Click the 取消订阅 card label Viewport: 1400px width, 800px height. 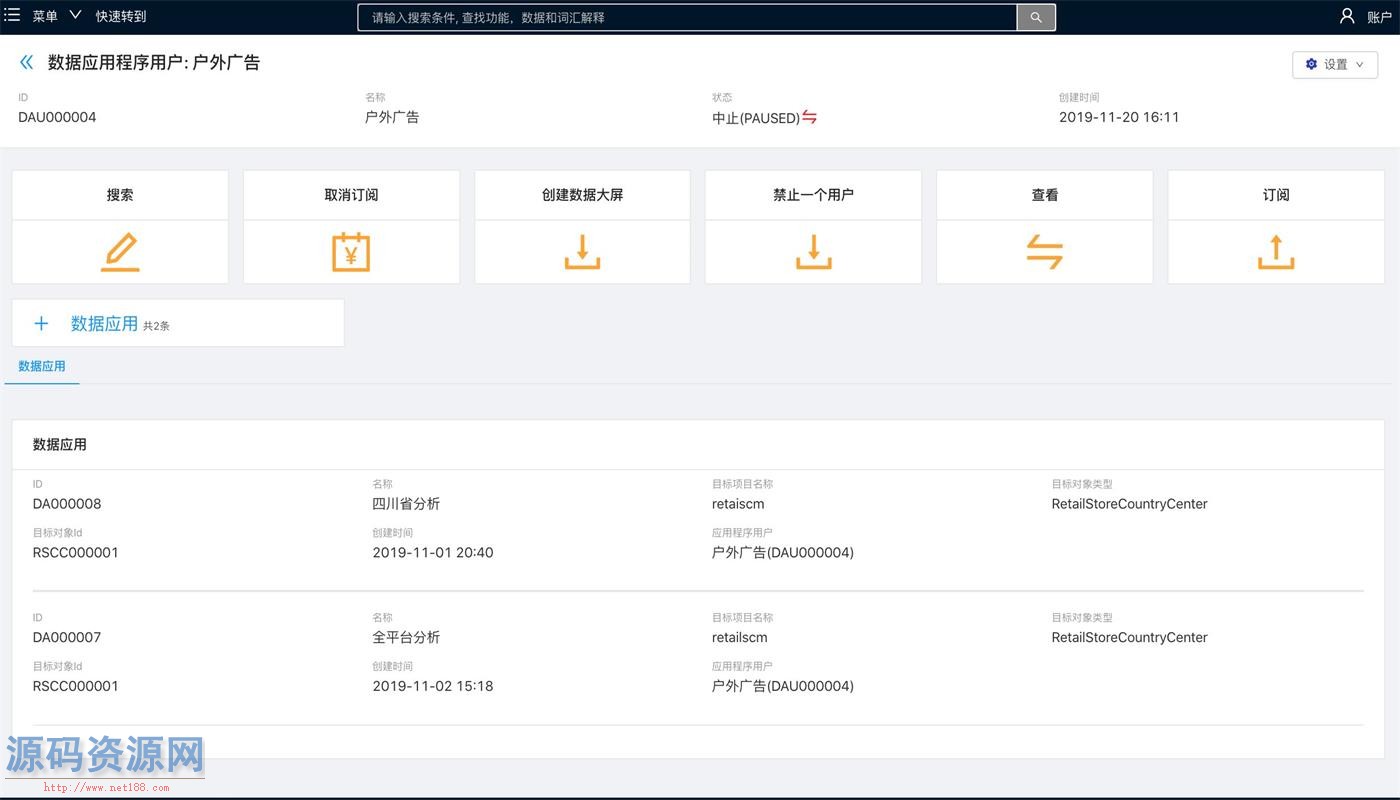tap(351, 195)
